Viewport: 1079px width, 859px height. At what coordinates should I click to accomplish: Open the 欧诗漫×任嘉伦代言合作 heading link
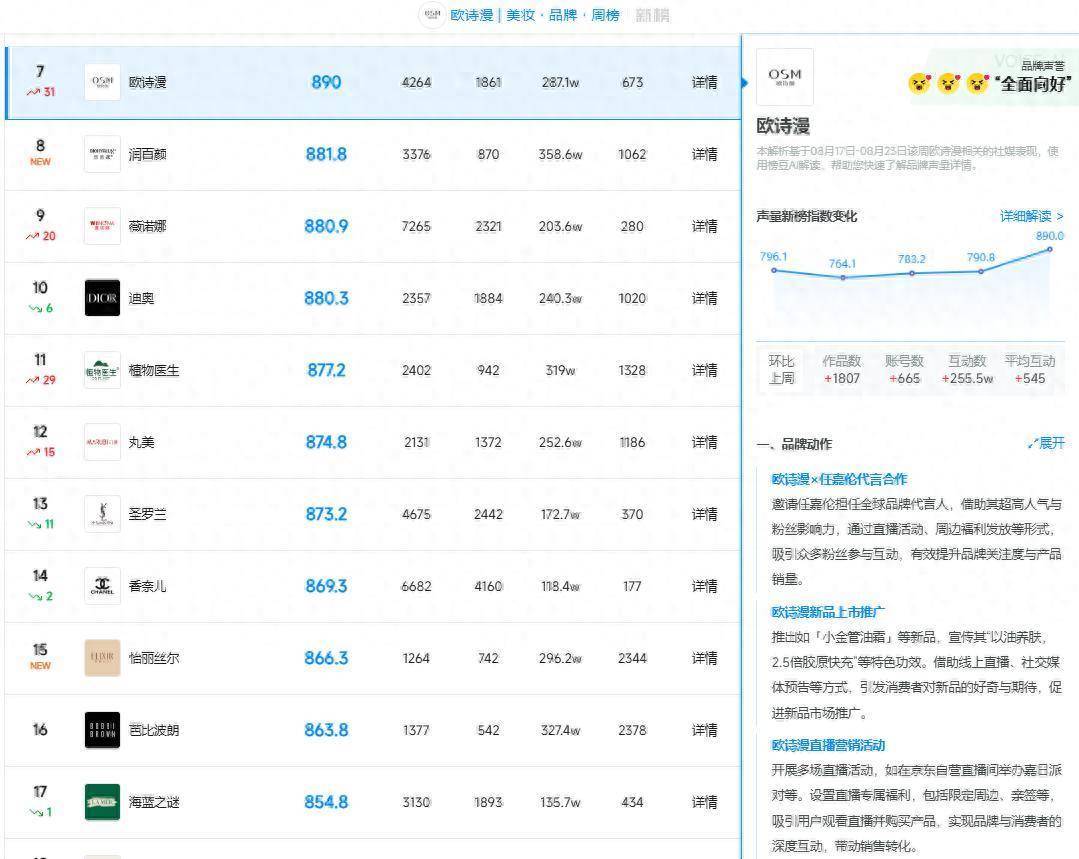click(x=839, y=479)
